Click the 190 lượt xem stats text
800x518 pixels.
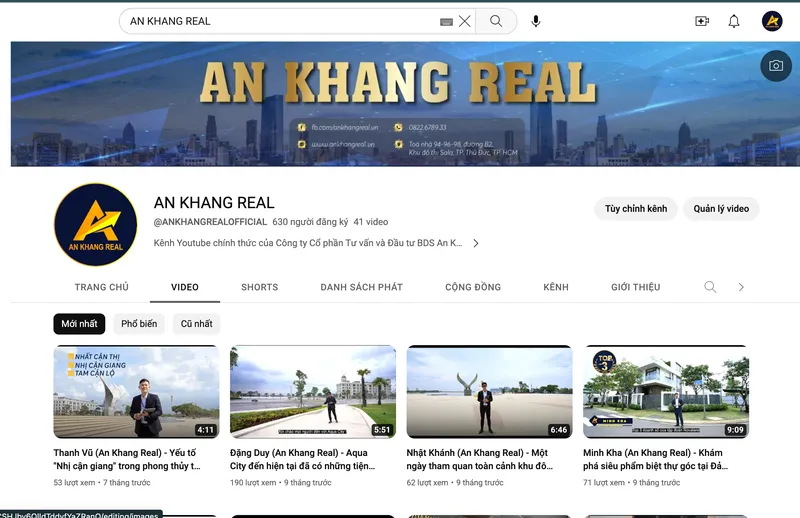click(x=253, y=483)
